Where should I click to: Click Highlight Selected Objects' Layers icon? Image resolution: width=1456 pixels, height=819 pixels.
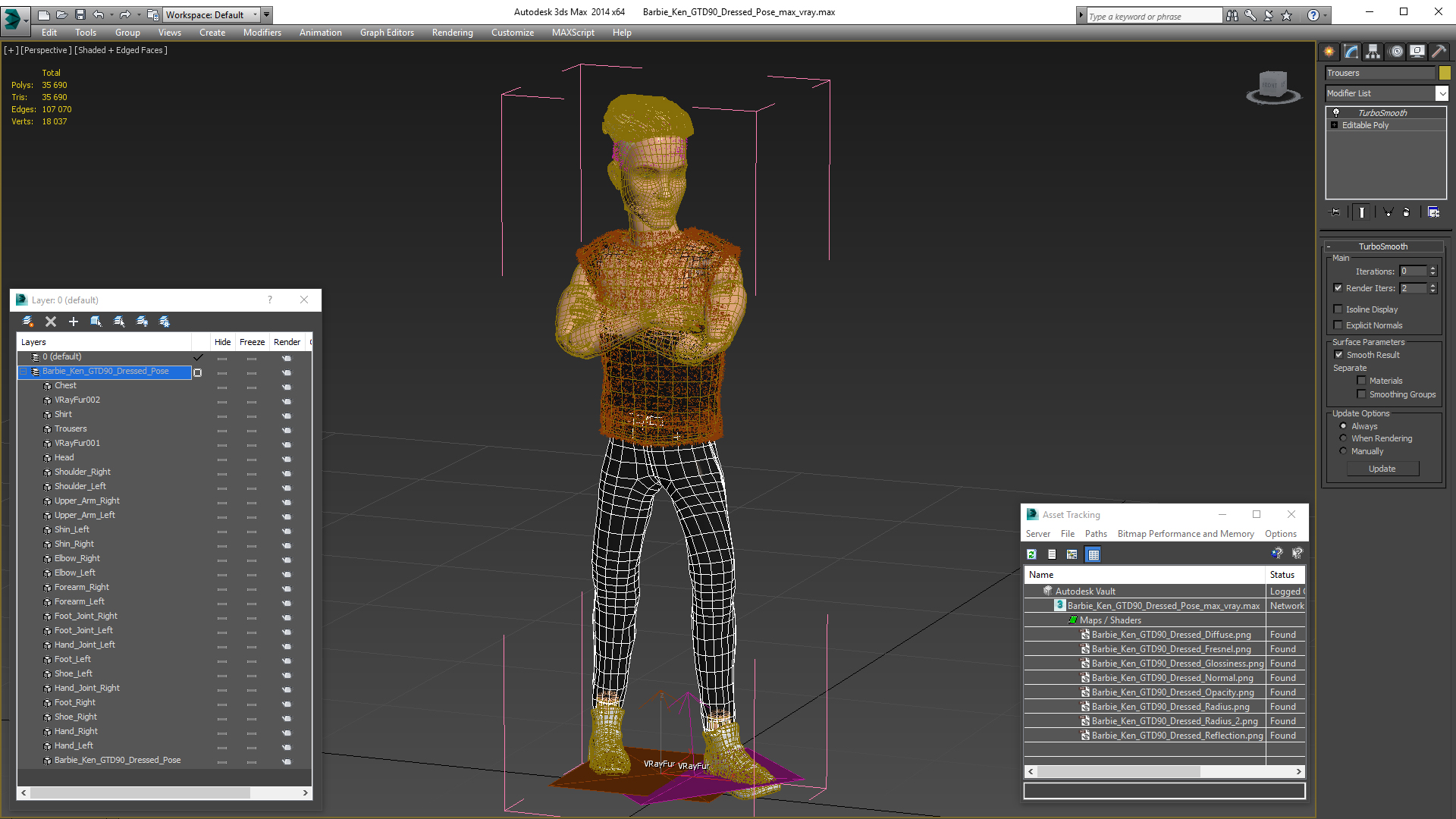pyautogui.click(x=119, y=322)
